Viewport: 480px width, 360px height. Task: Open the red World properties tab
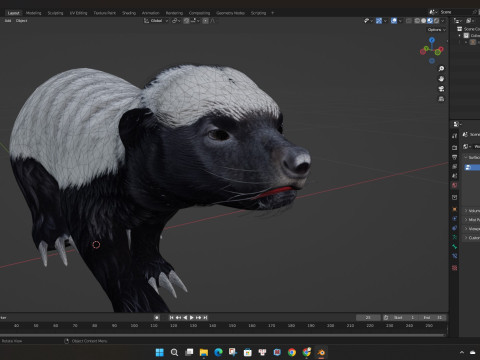[455, 185]
